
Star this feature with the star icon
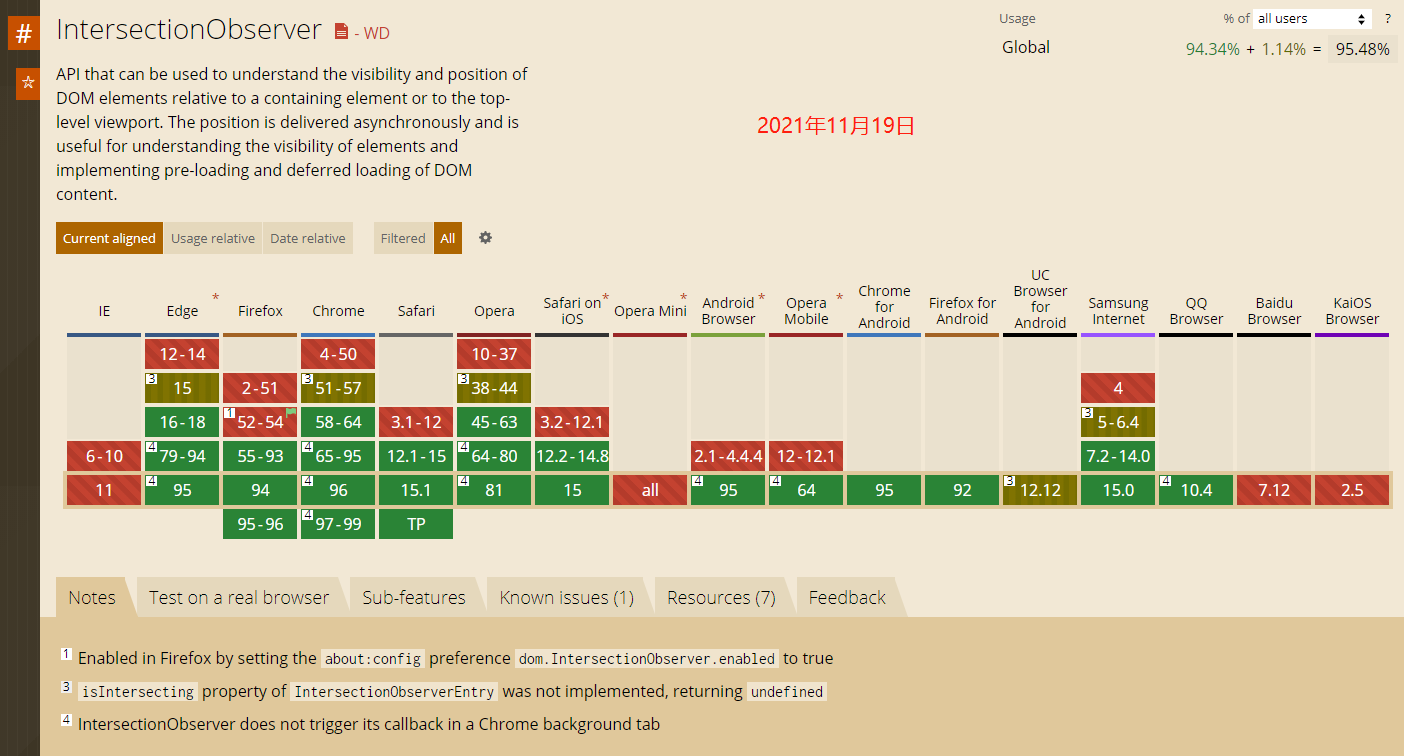click(28, 83)
